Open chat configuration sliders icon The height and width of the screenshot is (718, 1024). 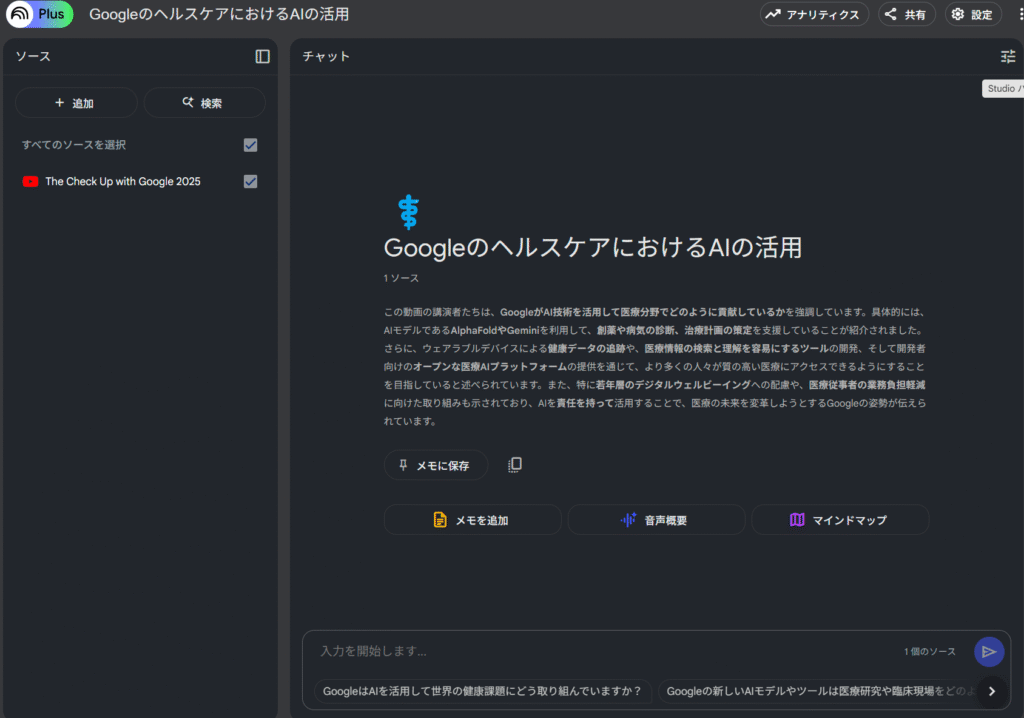1008,57
